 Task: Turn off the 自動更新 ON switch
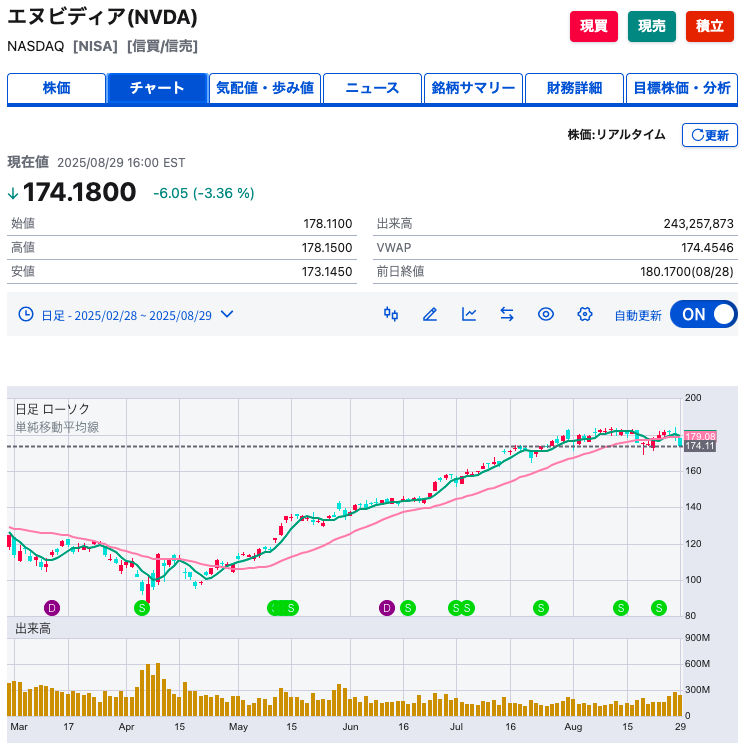pos(704,314)
